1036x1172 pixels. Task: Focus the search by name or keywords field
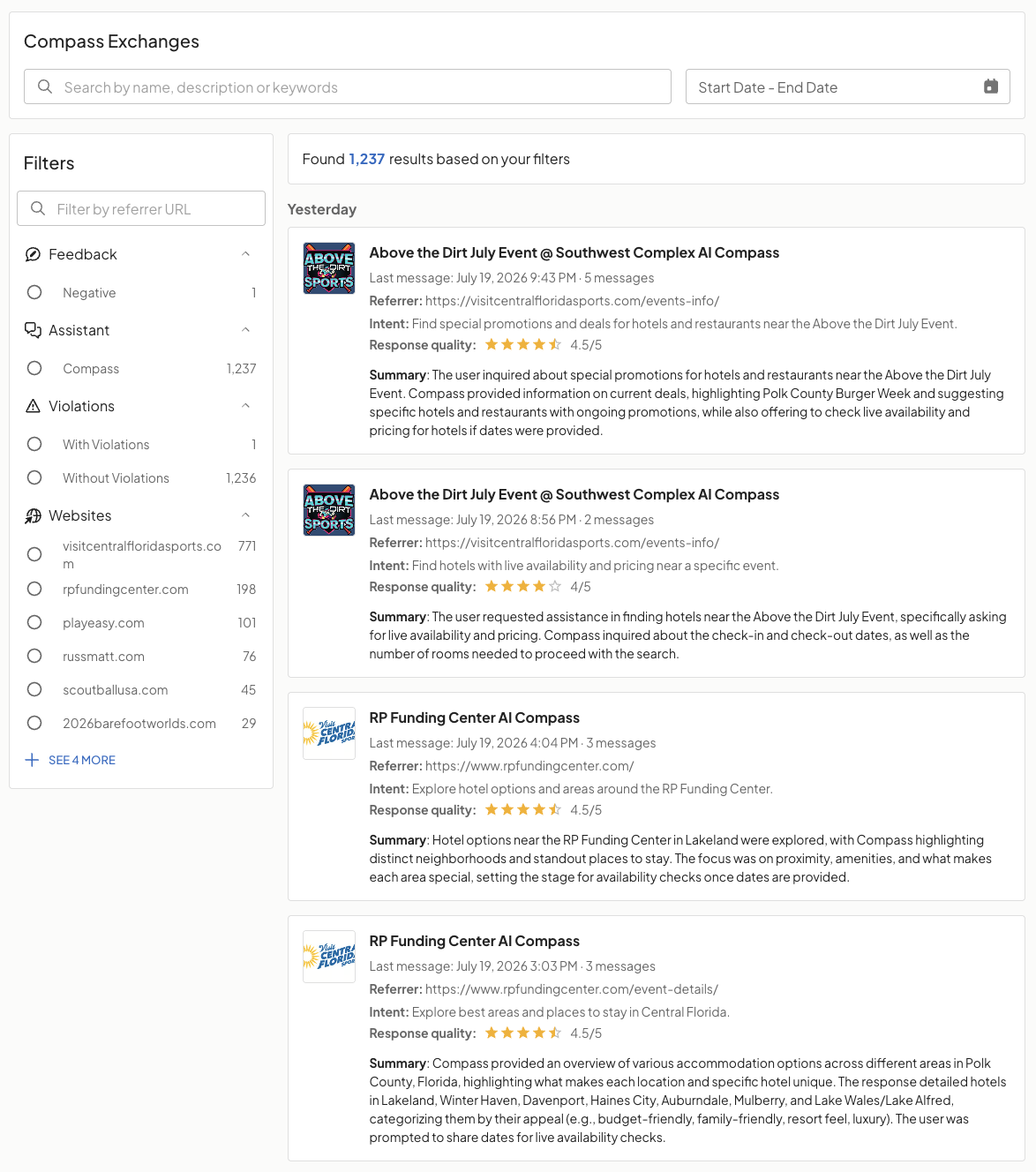[348, 86]
